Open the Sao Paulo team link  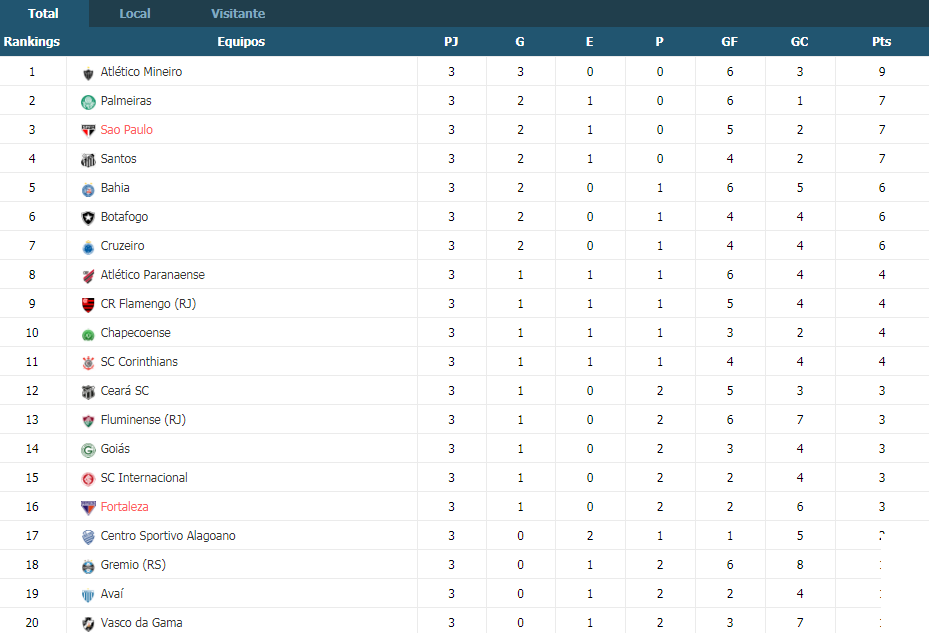tap(127, 130)
